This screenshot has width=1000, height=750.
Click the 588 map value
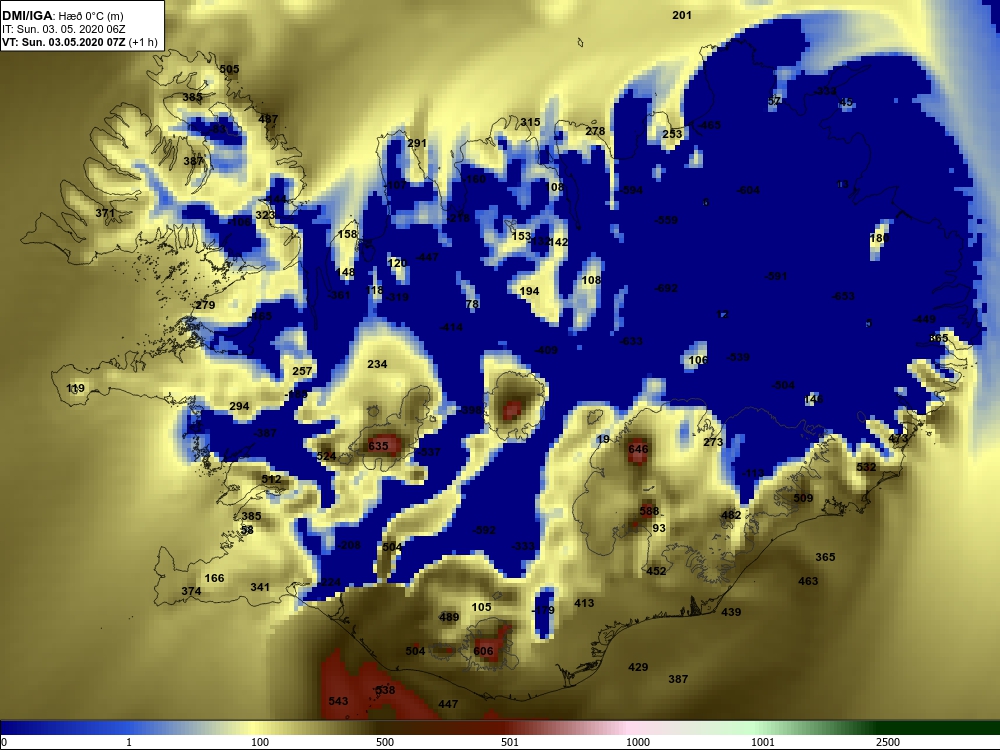[649, 511]
